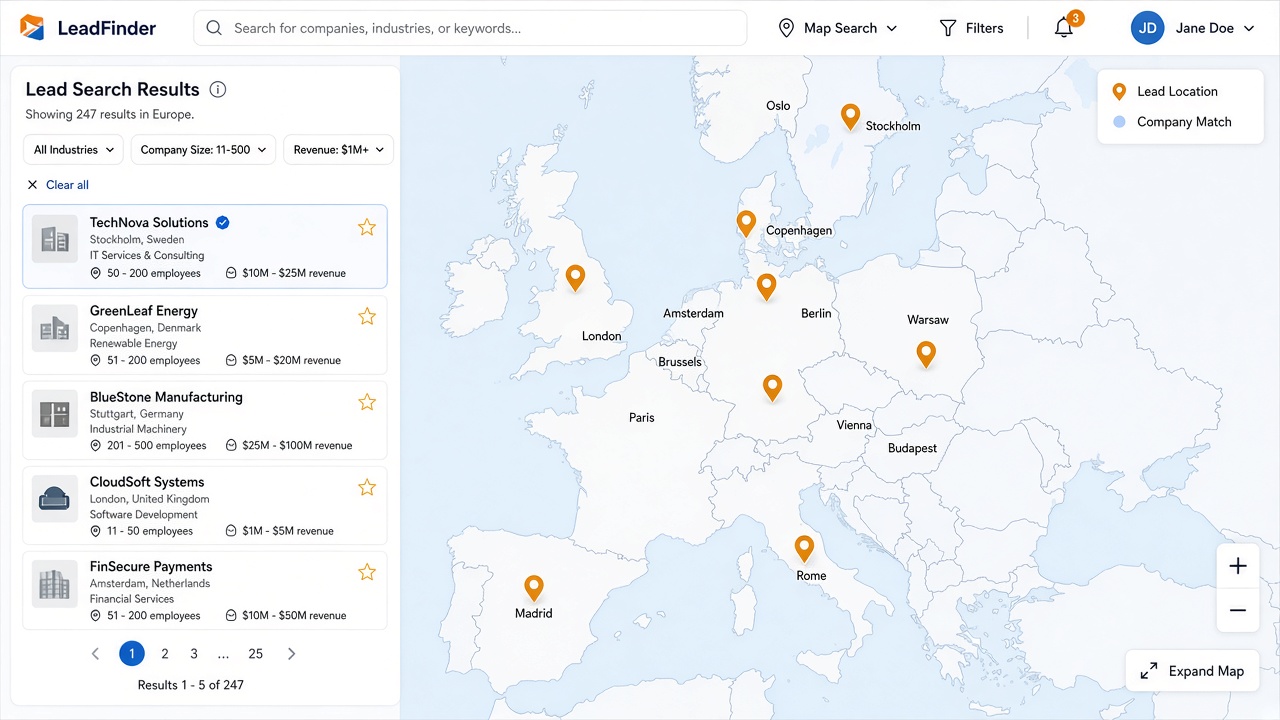Go to results page 3
Screen dimensions: 1280x720
click(194, 654)
